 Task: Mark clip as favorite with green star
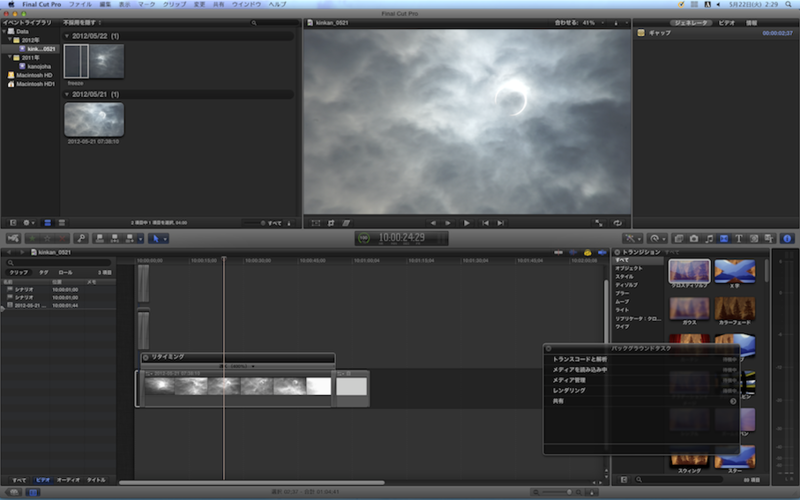tap(32, 238)
